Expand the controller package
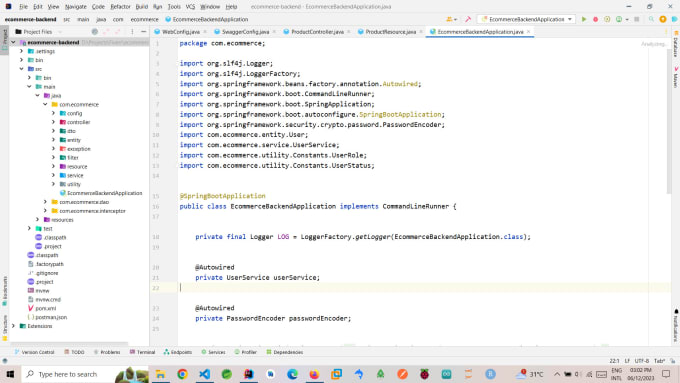Viewport: 680px width, 383px height. 53,122
